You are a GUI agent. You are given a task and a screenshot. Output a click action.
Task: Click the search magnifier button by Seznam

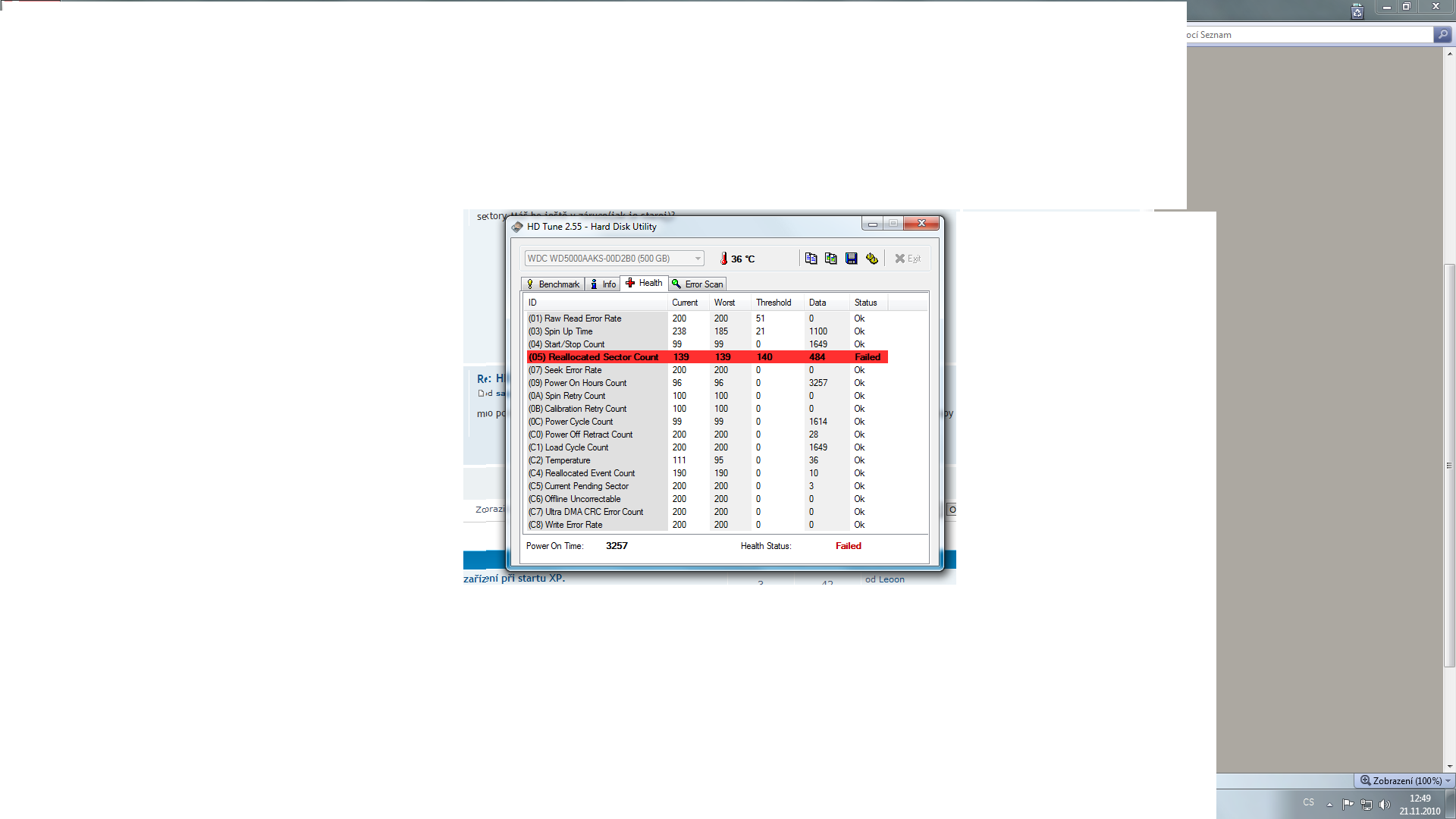pyautogui.click(x=1442, y=34)
